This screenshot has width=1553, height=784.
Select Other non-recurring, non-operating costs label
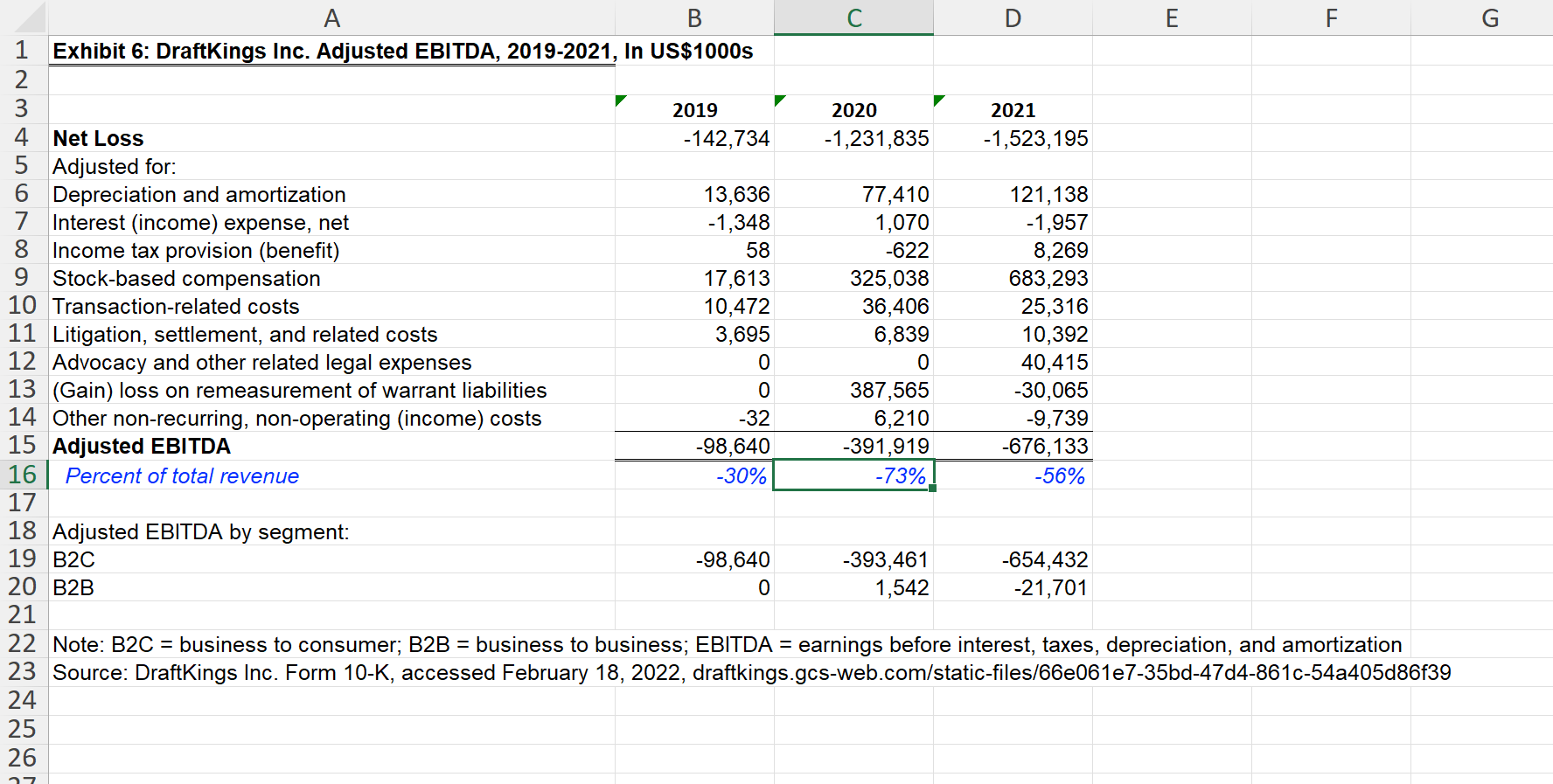(331, 418)
